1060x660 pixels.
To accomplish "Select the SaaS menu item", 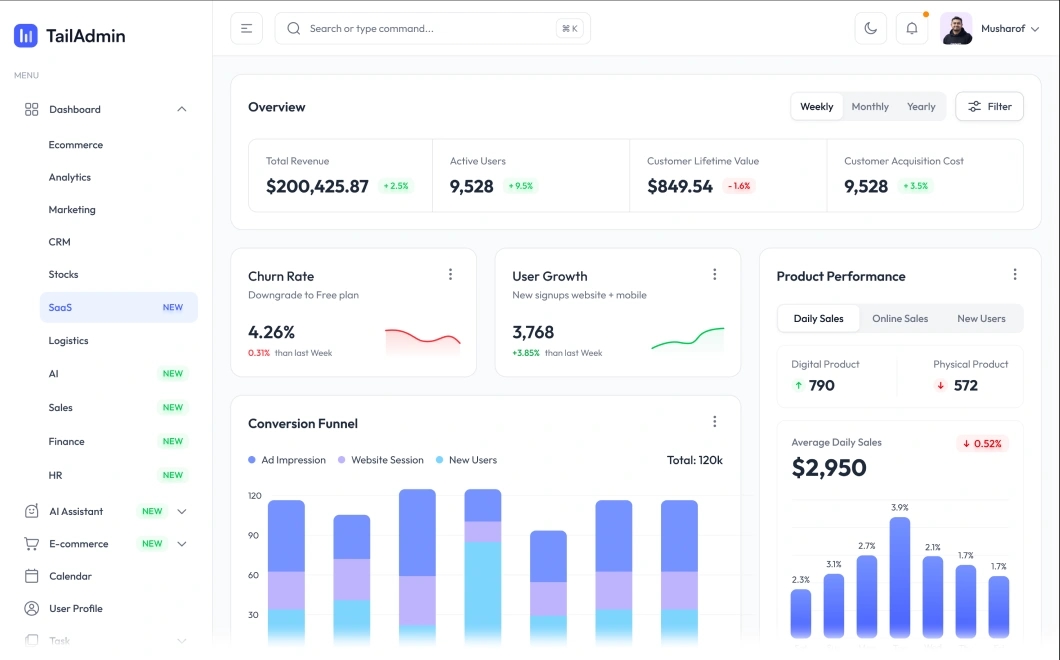I will click(118, 307).
